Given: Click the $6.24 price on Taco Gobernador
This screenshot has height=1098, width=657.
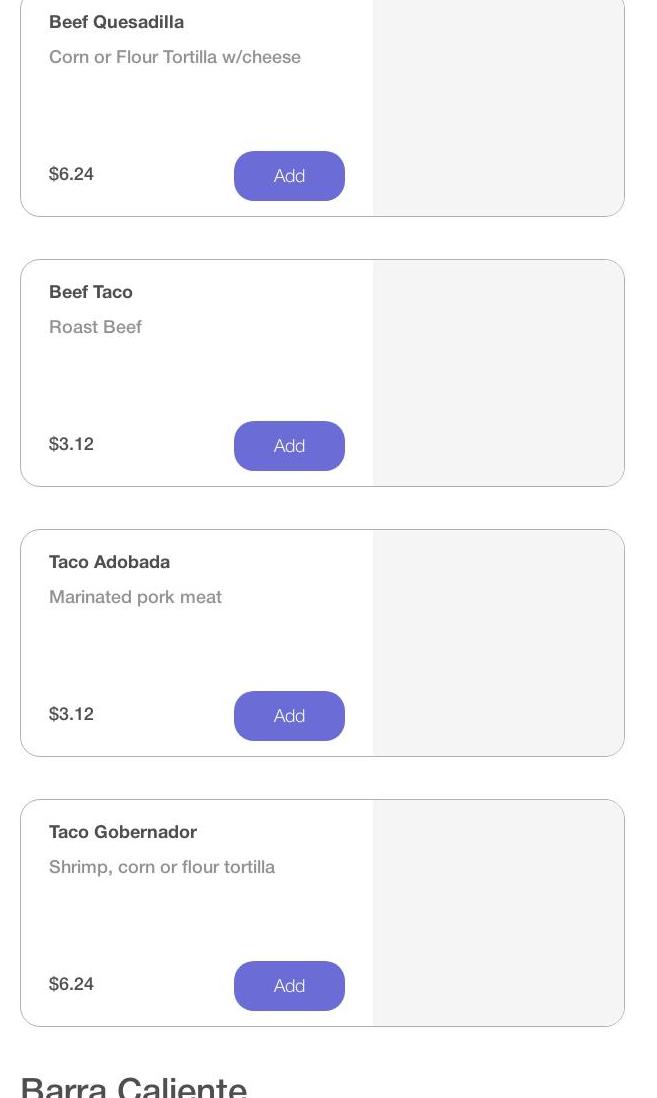Looking at the screenshot, I should coord(71,984).
